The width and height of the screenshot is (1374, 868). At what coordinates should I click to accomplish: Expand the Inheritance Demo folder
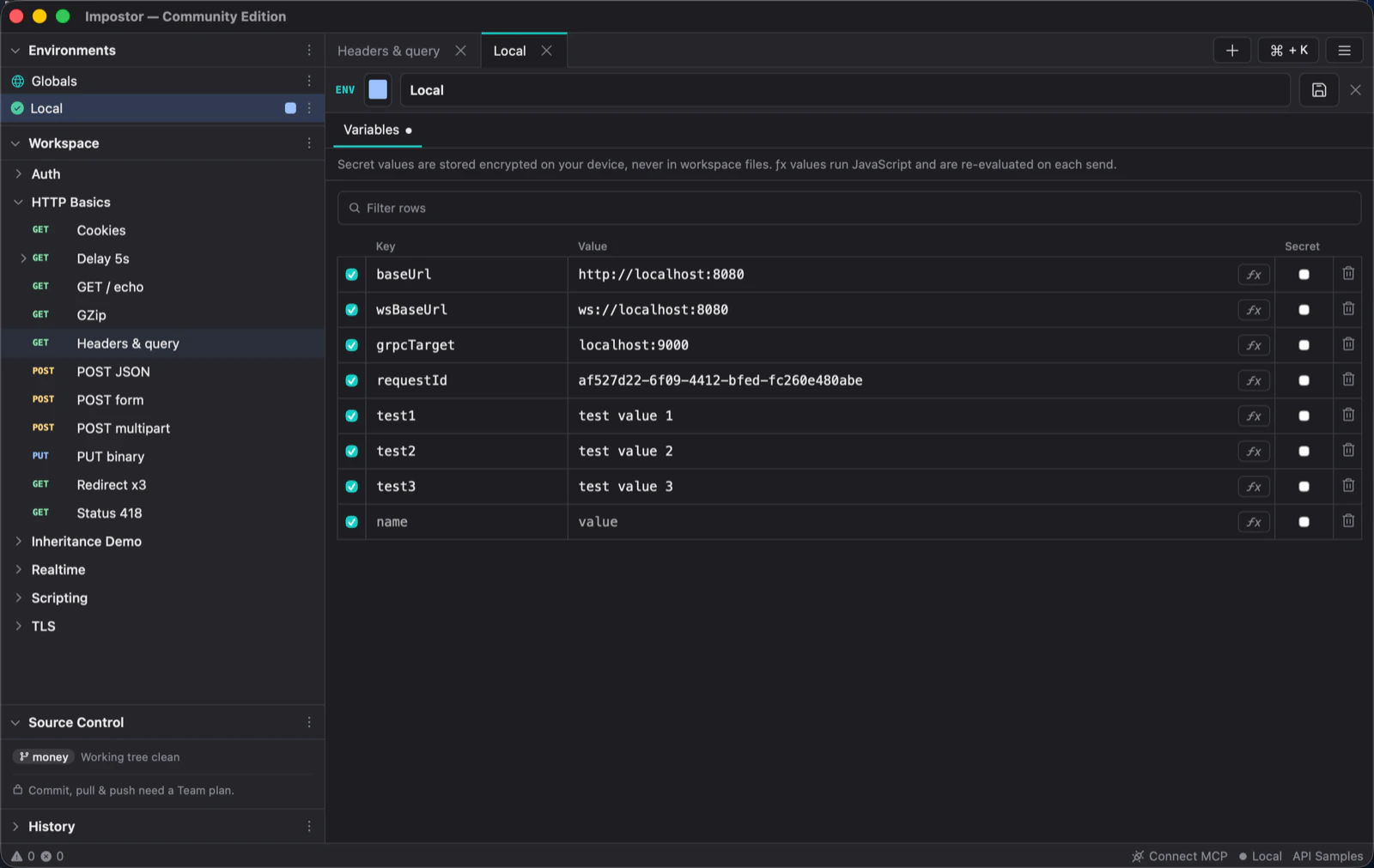[18, 542]
